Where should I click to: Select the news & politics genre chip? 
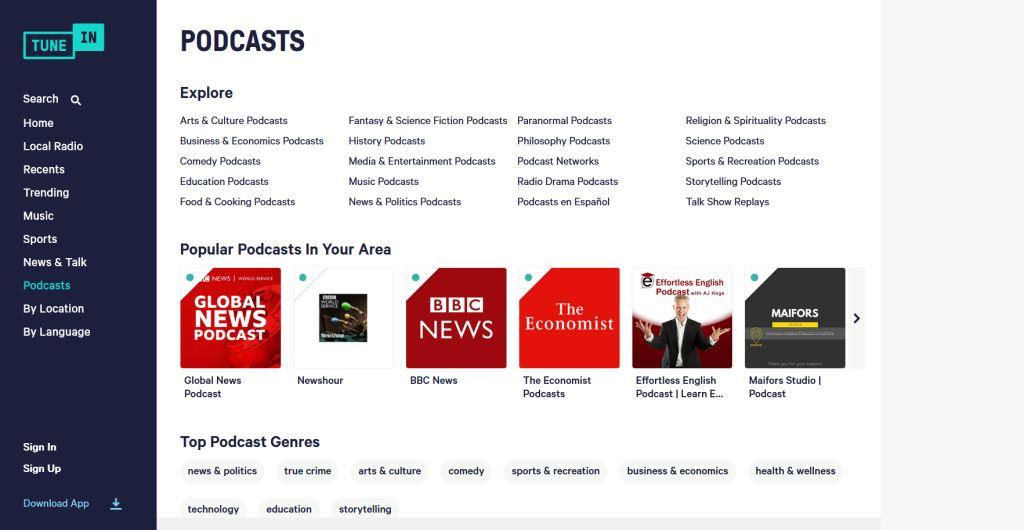(222, 471)
